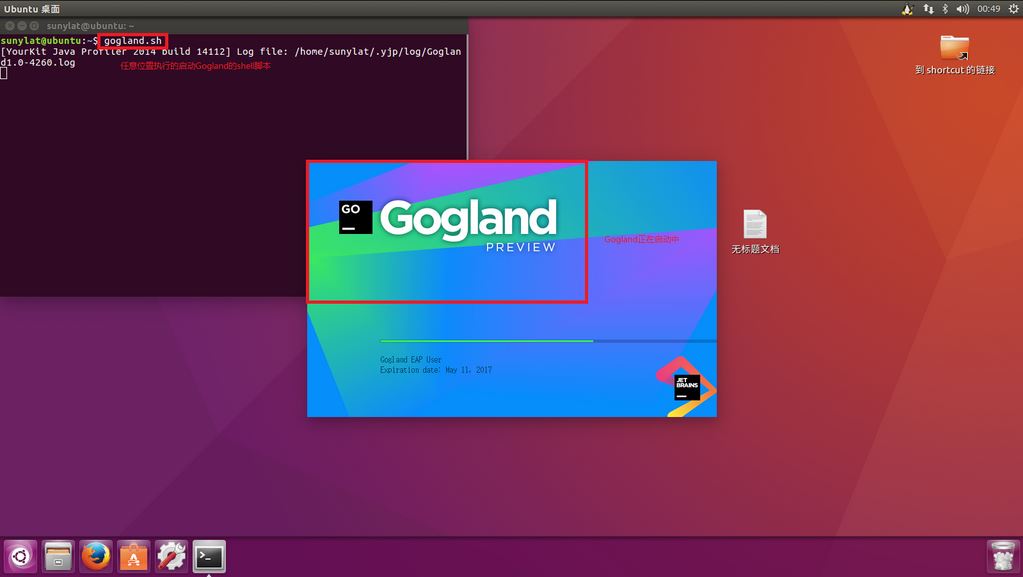Viewport: 1023px width, 577px height.
Task: Open the sound volume indicator
Action: 962,9
